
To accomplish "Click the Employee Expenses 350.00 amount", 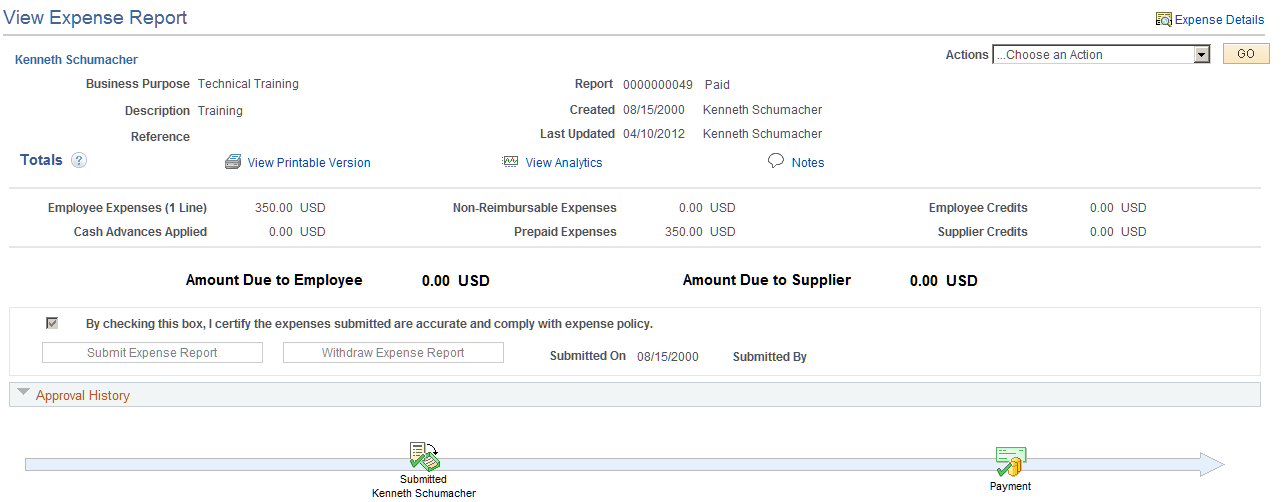I will 274,208.
